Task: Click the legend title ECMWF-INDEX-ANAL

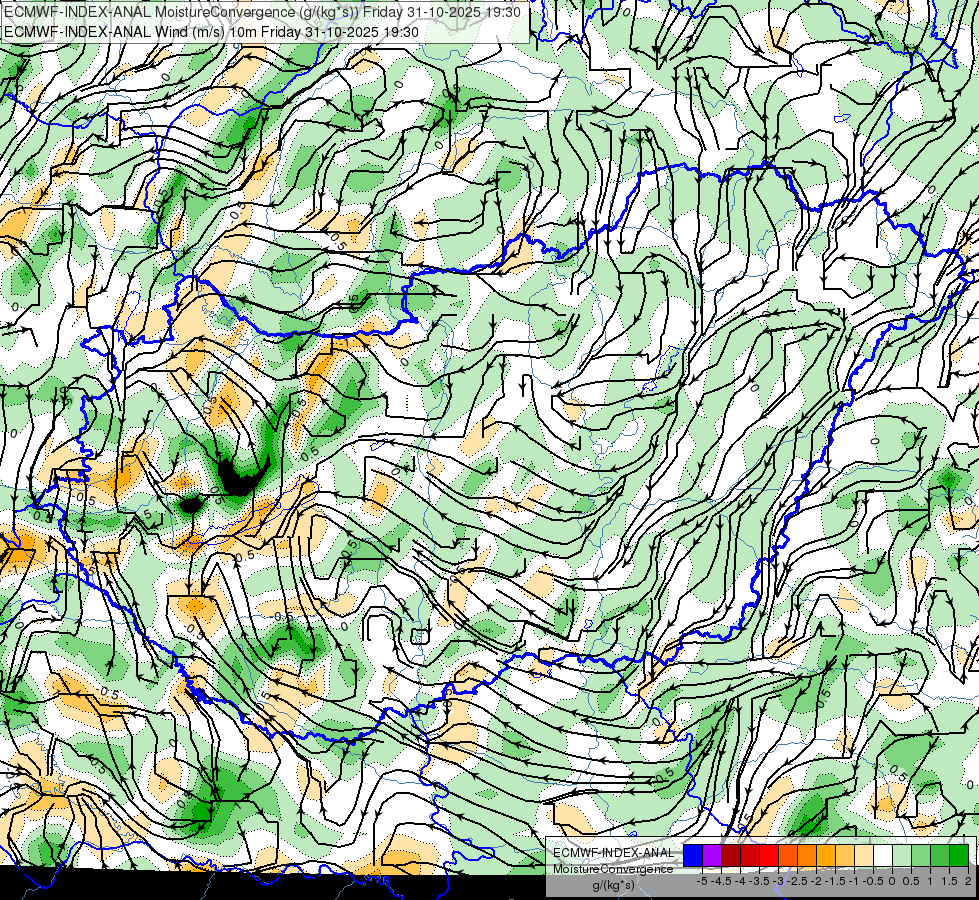Action: [x=614, y=853]
